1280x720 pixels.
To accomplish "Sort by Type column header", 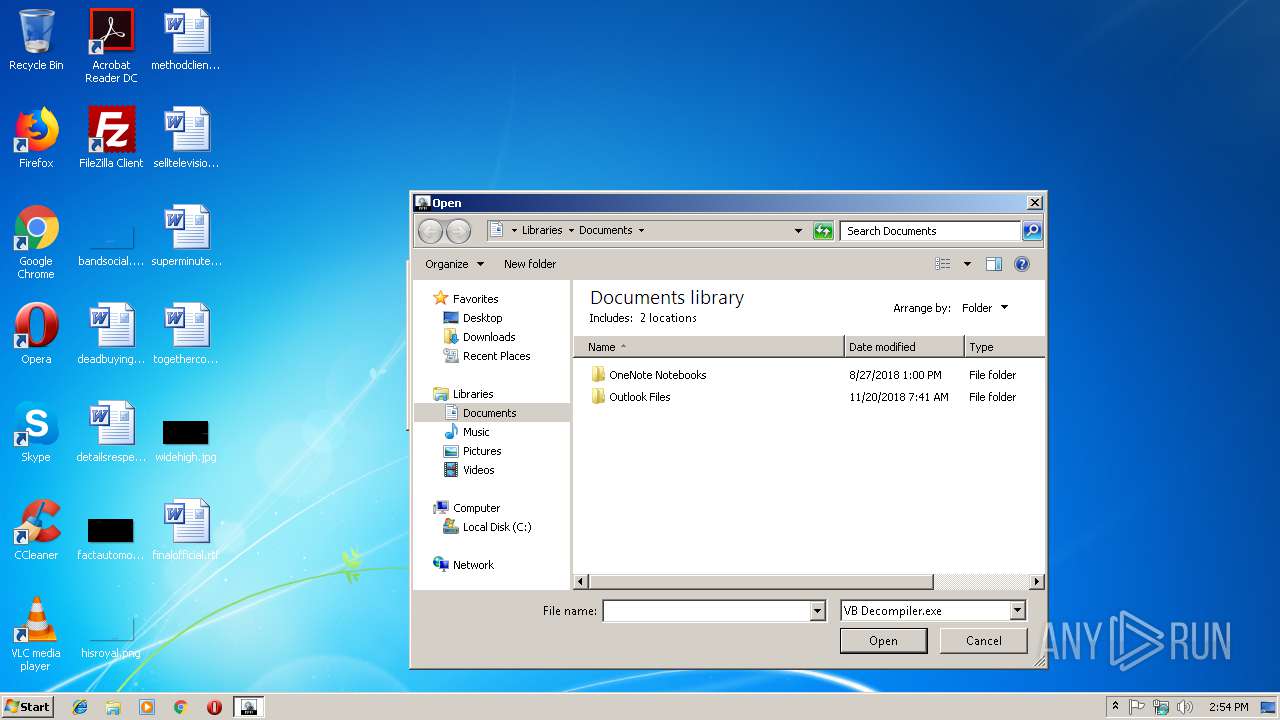I will click(1004, 347).
